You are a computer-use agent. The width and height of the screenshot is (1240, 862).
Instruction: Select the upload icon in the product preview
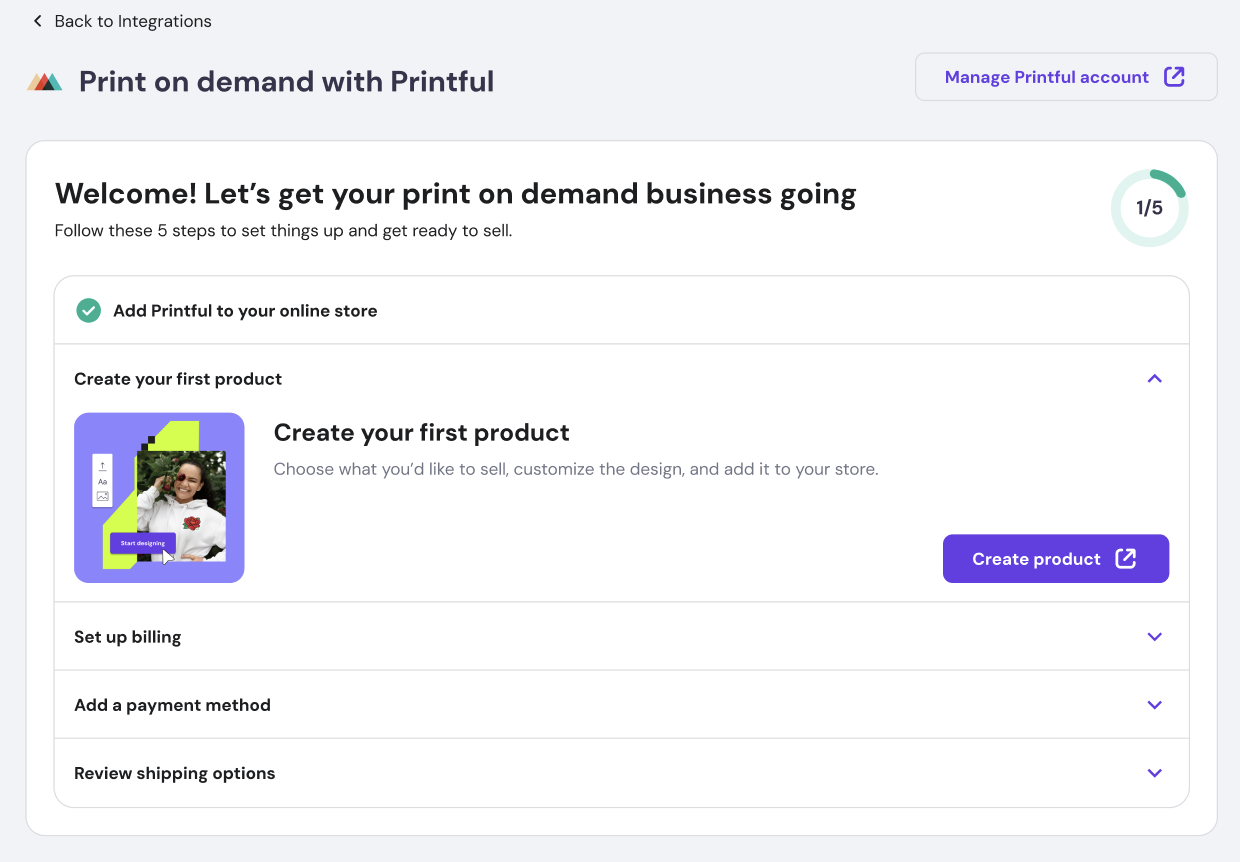[x=101, y=464]
